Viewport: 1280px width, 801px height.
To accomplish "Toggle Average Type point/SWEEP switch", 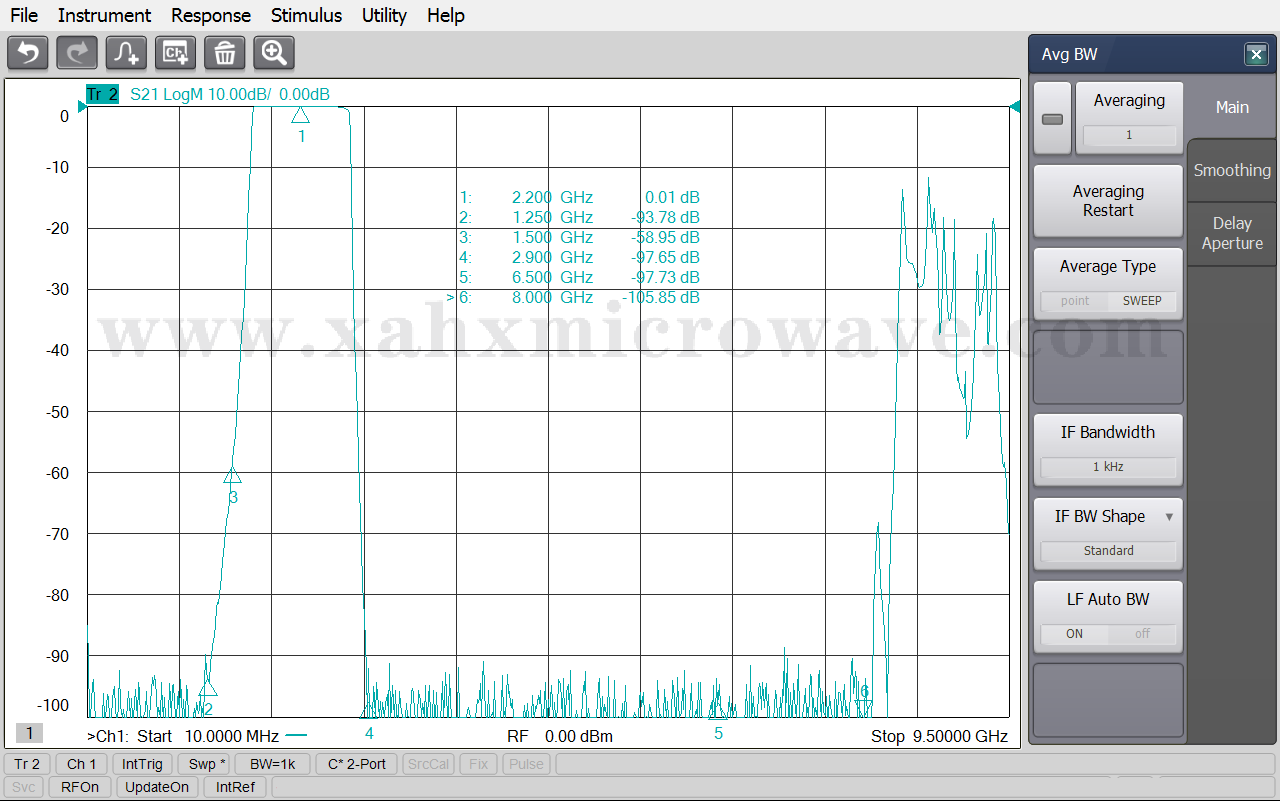I will coord(1108,301).
